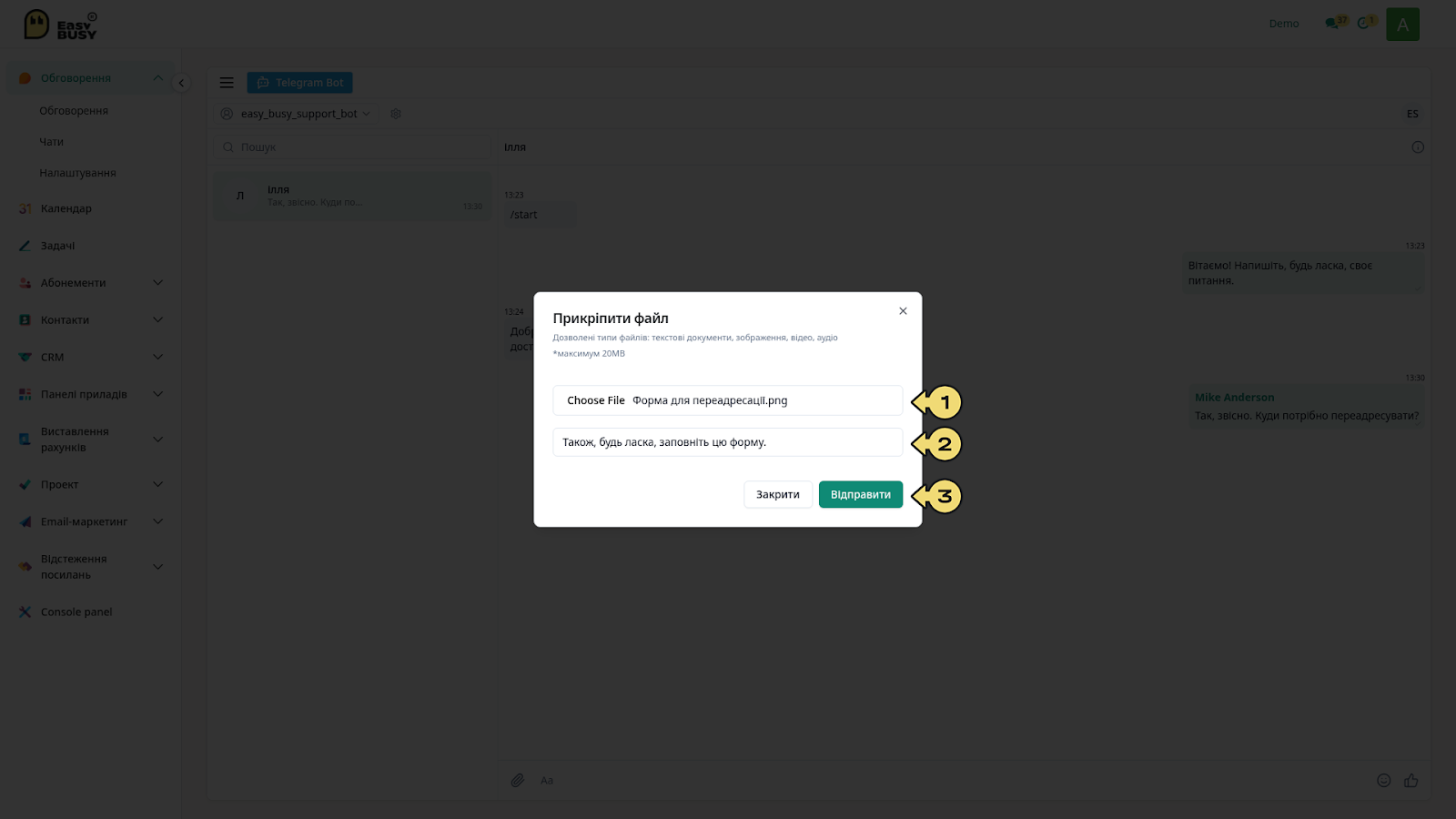Expand Виставлення рахунків section chevron
The width and height of the screenshot is (1456, 819).
click(x=158, y=440)
